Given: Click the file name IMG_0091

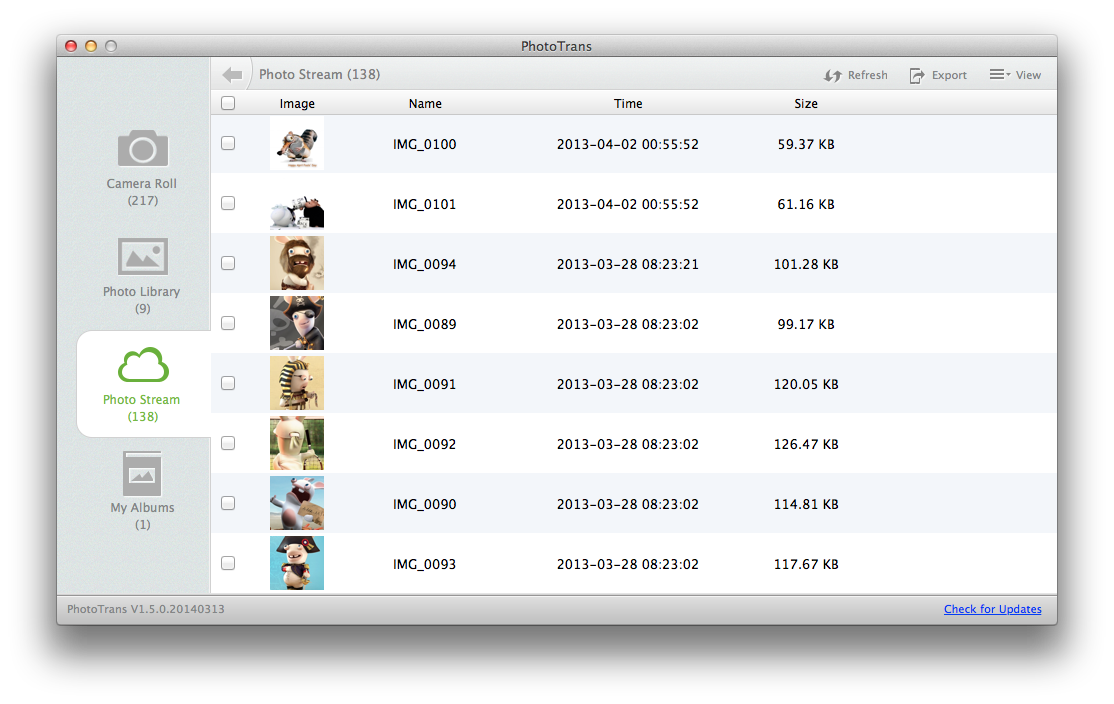Looking at the screenshot, I should [x=424, y=384].
